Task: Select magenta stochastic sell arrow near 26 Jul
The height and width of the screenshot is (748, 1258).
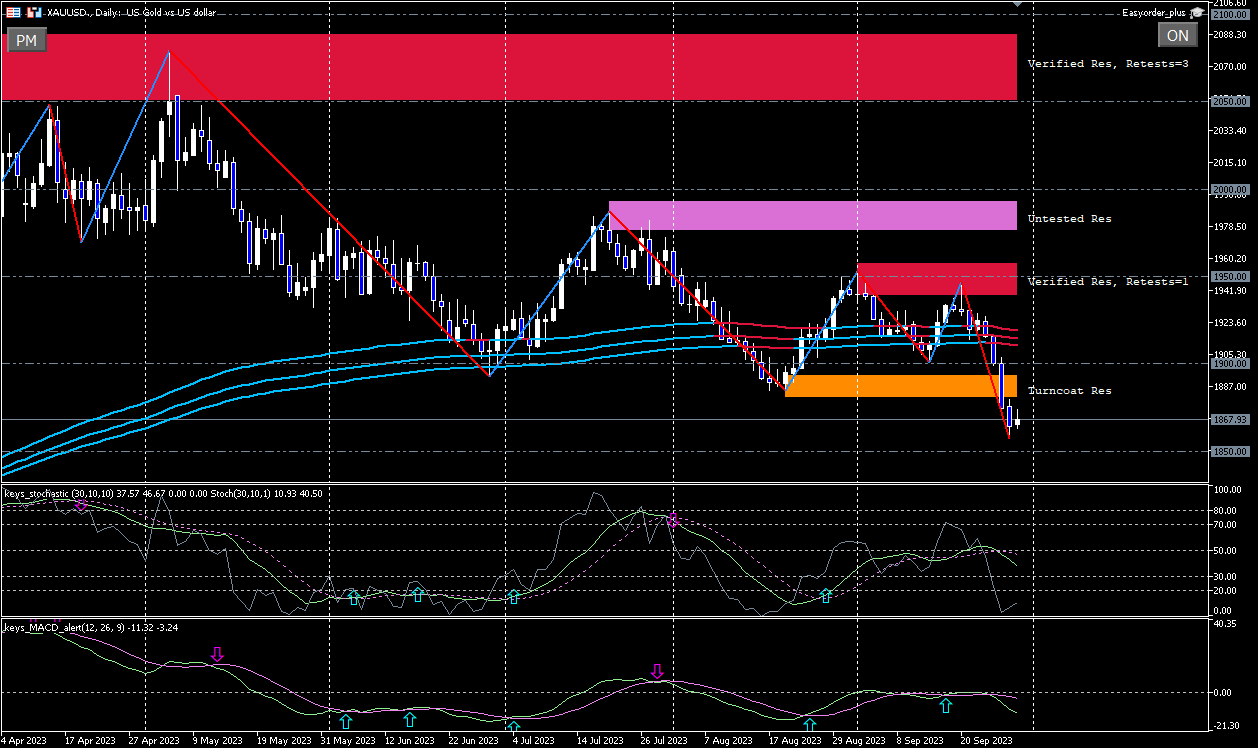Action: [x=673, y=520]
